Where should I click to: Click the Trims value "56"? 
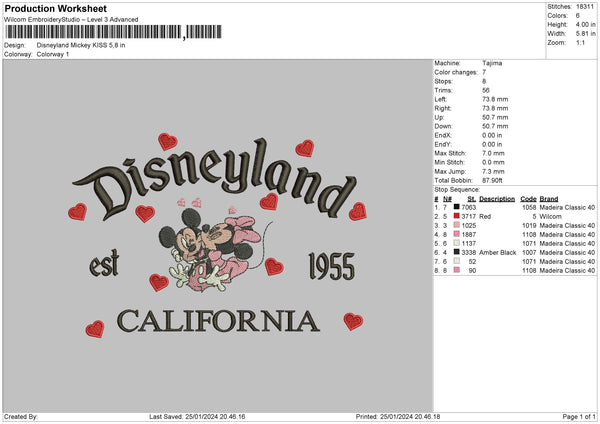486,90
